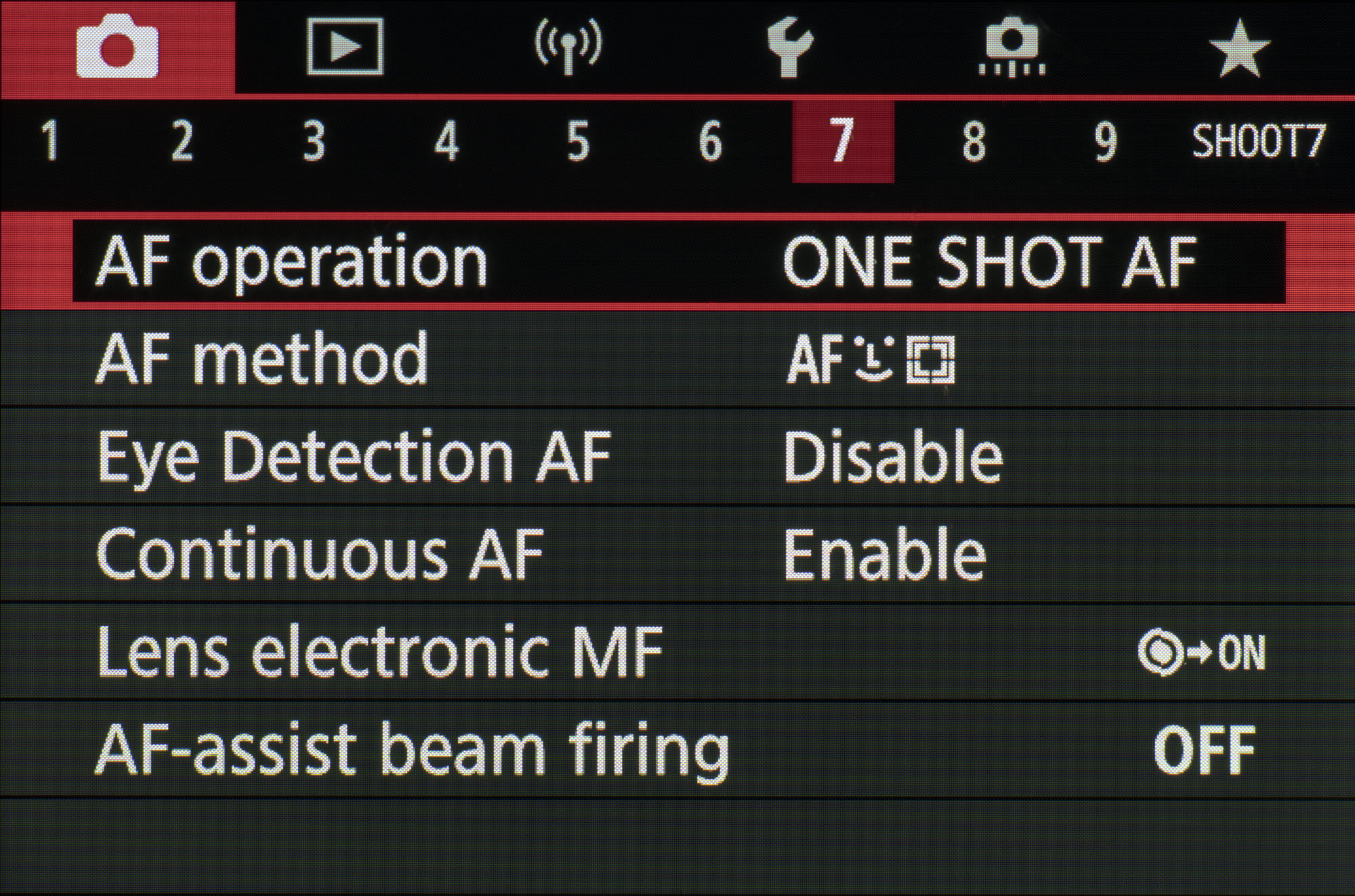Select the camera shooting settings tab
Screen dimensions: 1355x896
tap(117, 49)
